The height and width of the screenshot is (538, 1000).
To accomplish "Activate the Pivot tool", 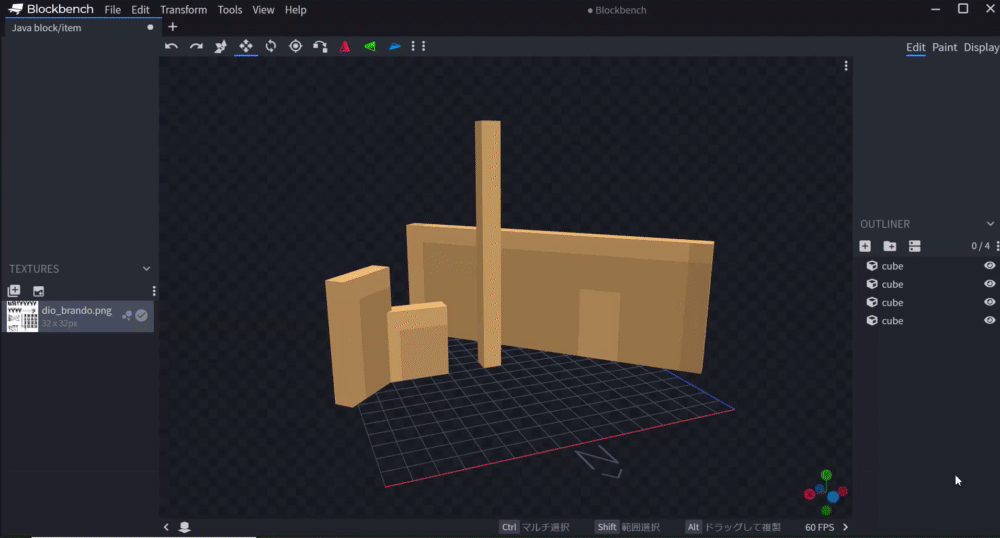I will coord(295,46).
